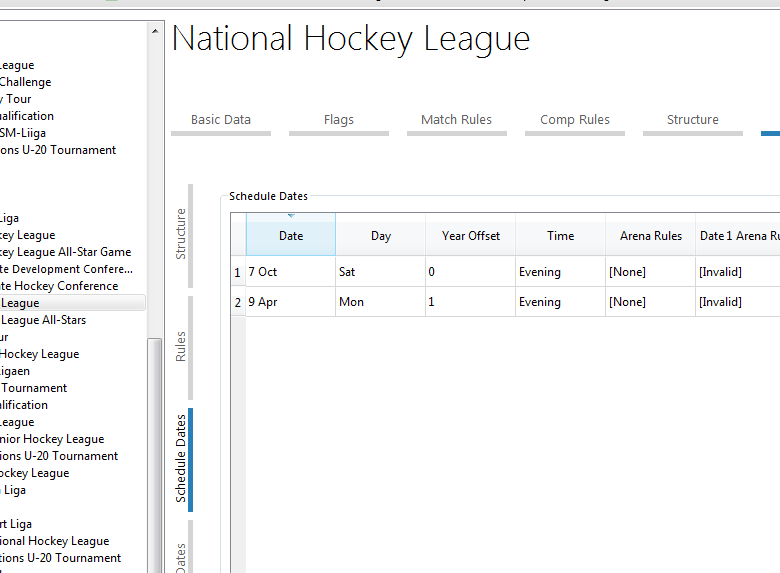
Task: Click 'Evening' time cell in 9 Apr row
Action: point(561,302)
